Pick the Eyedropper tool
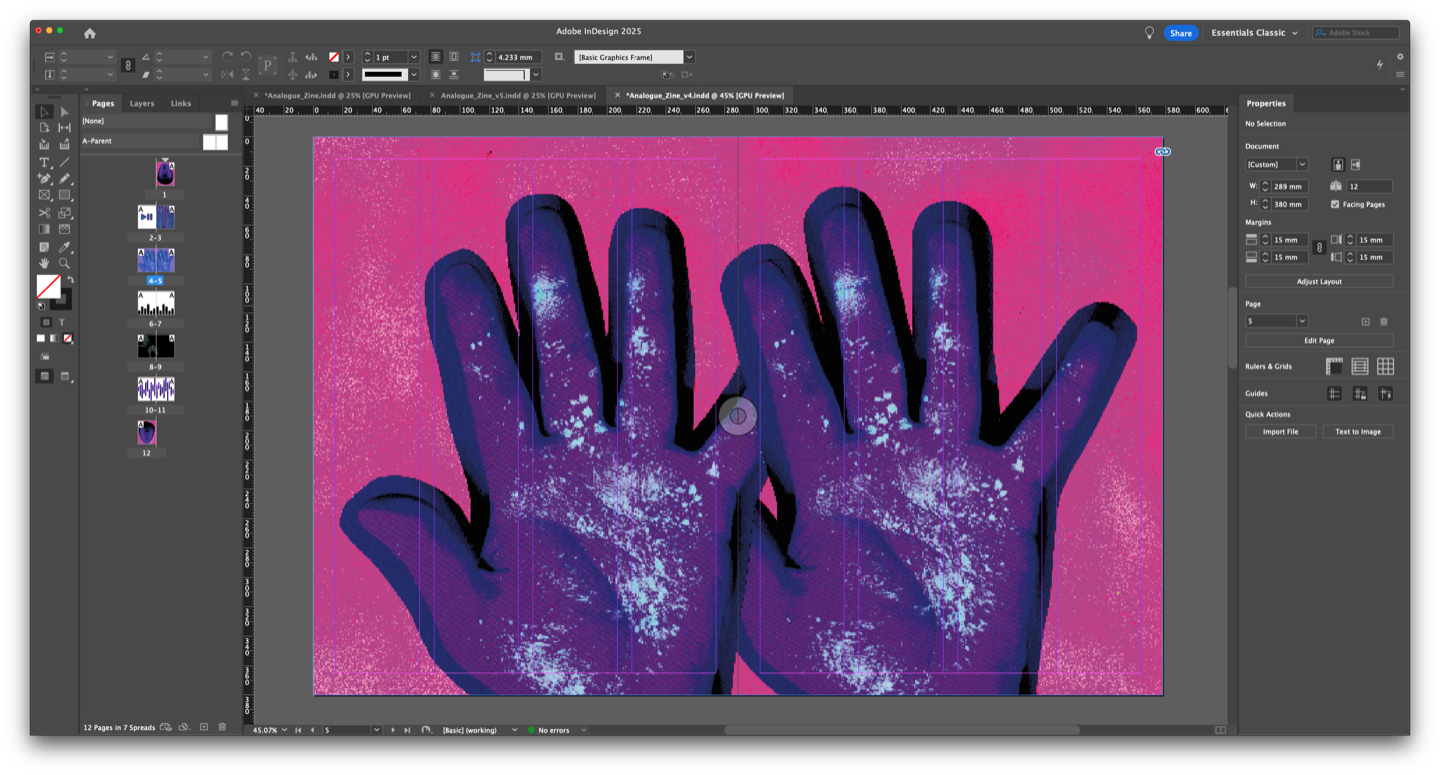Screen dimensions: 1440x775 point(64,247)
